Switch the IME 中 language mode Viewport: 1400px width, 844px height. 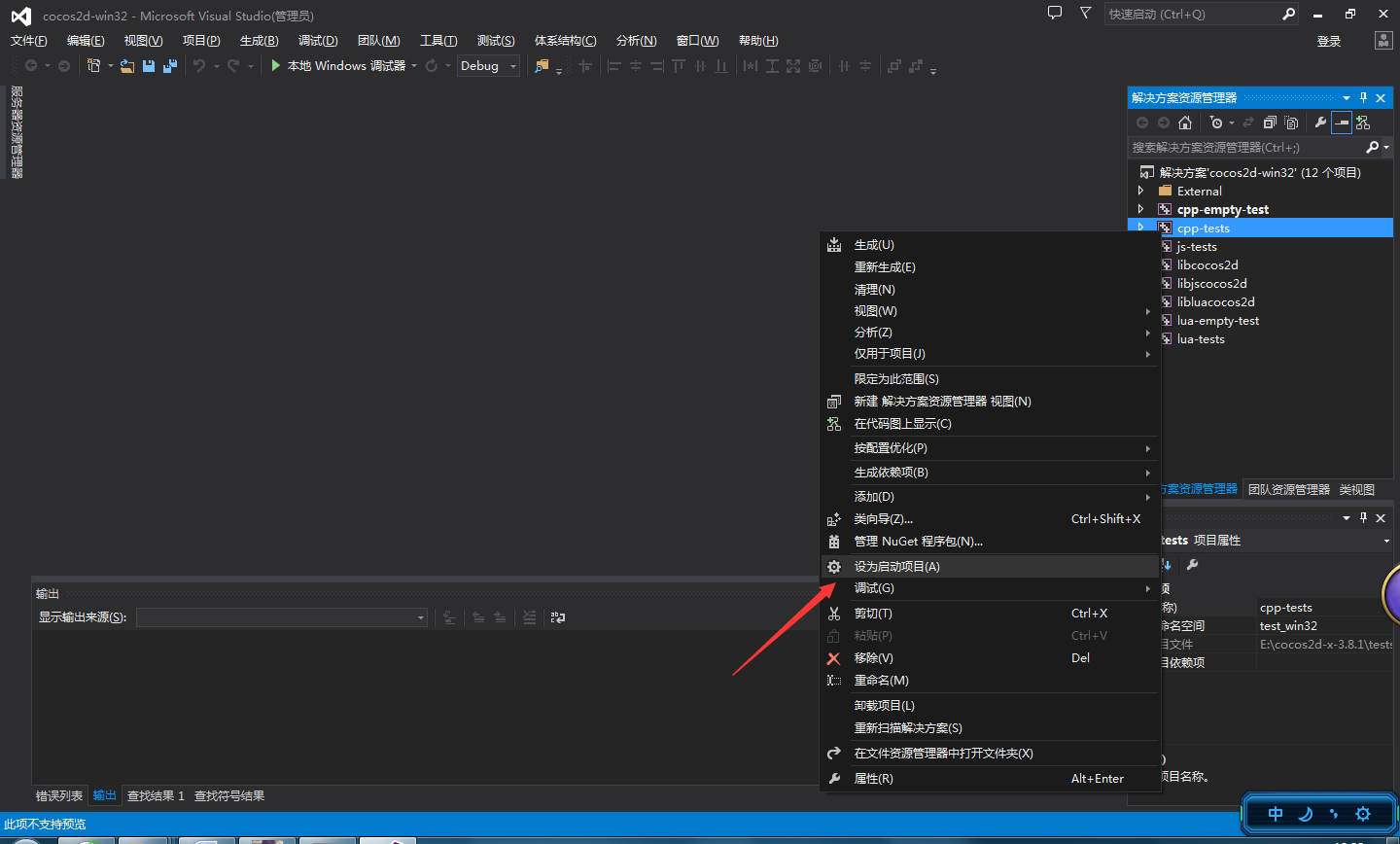[x=1276, y=814]
